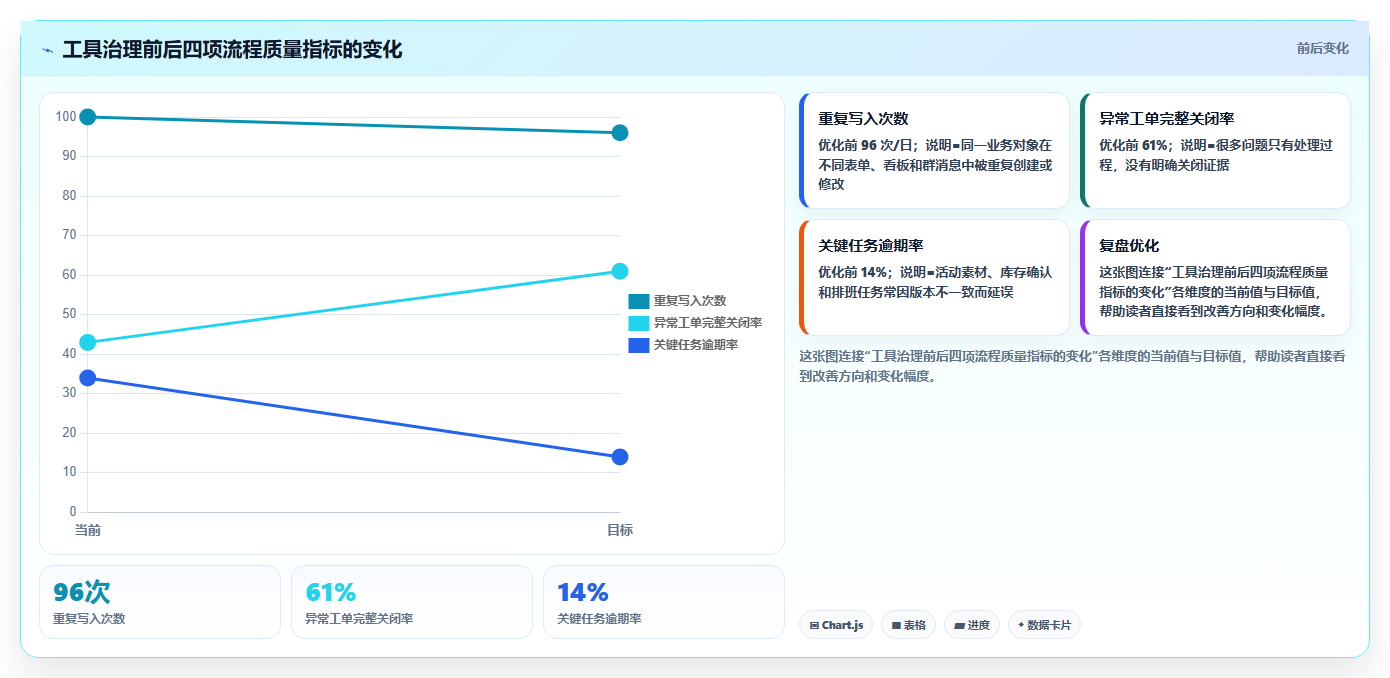
Task: Select the 14% summary stat card
Action: click(x=664, y=602)
